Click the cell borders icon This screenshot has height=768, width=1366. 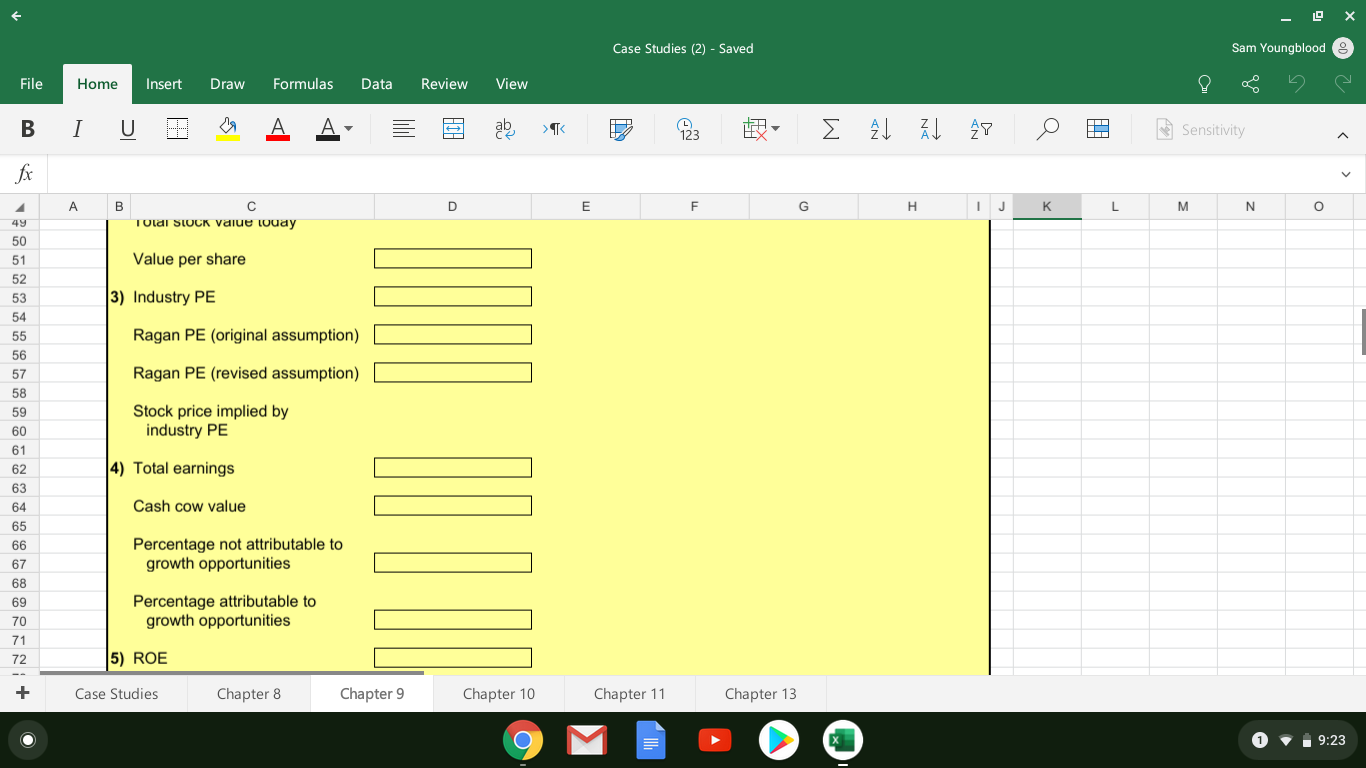(177, 129)
